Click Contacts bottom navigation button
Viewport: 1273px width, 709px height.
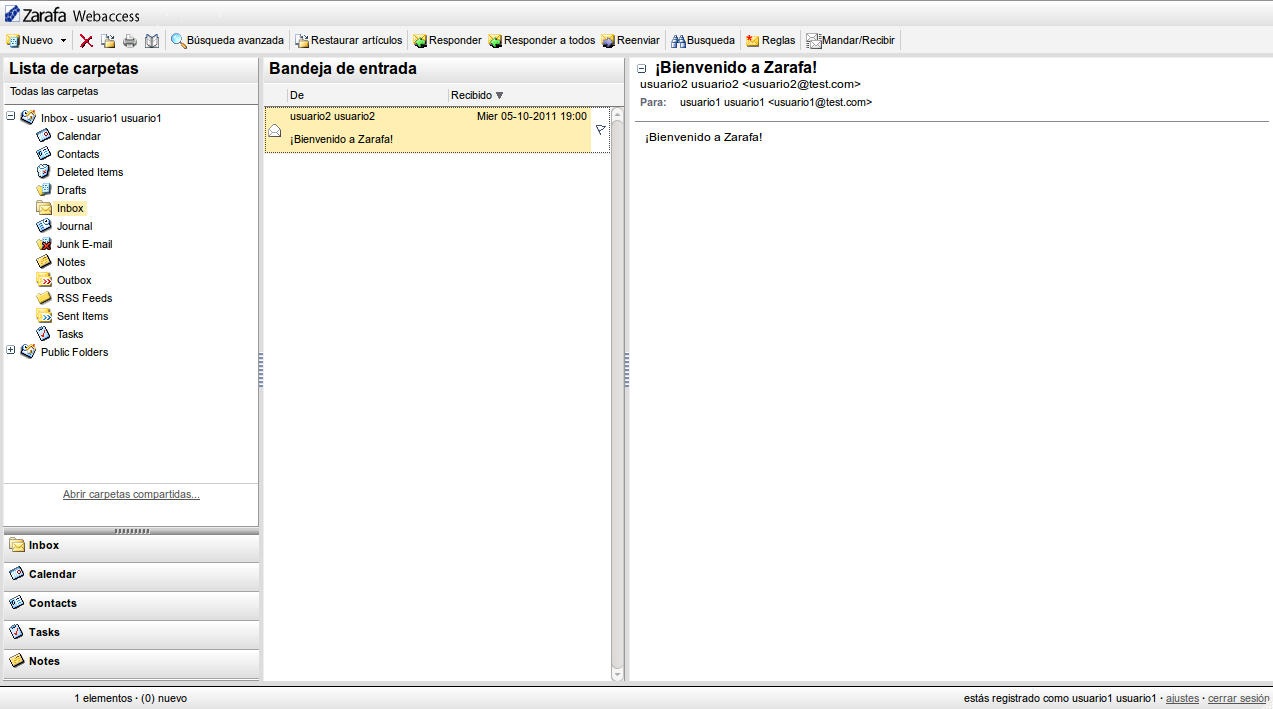pos(131,604)
